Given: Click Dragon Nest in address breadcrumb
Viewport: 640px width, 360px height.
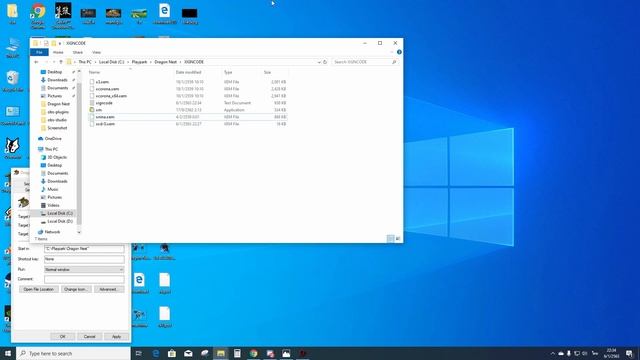Looking at the screenshot, I should [x=166, y=62].
